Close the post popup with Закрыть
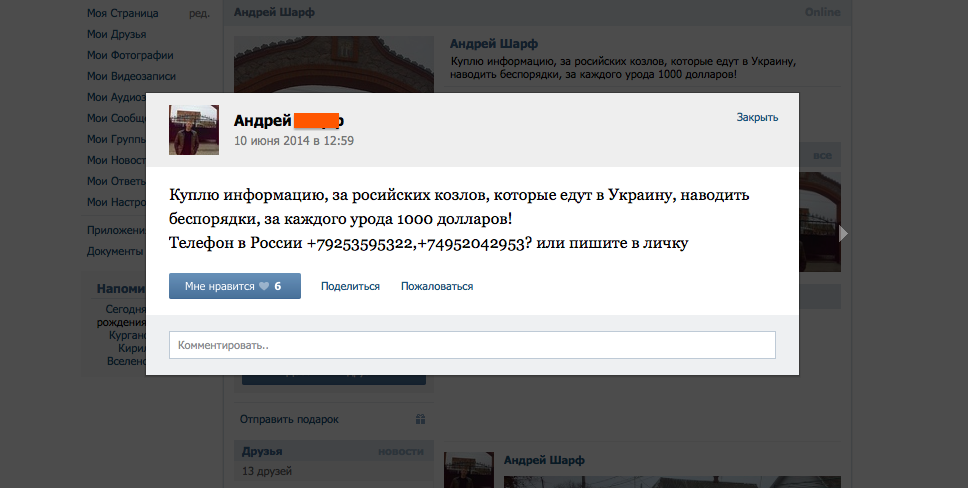 point(757,117)
